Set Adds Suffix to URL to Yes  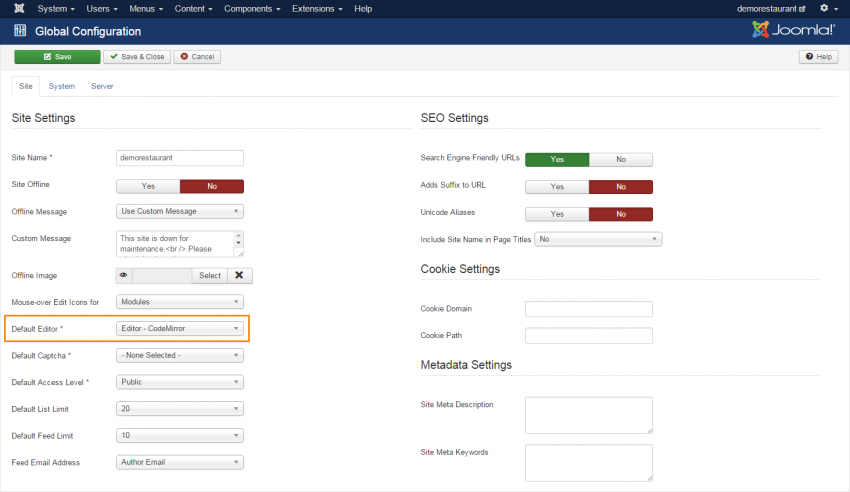557,186
